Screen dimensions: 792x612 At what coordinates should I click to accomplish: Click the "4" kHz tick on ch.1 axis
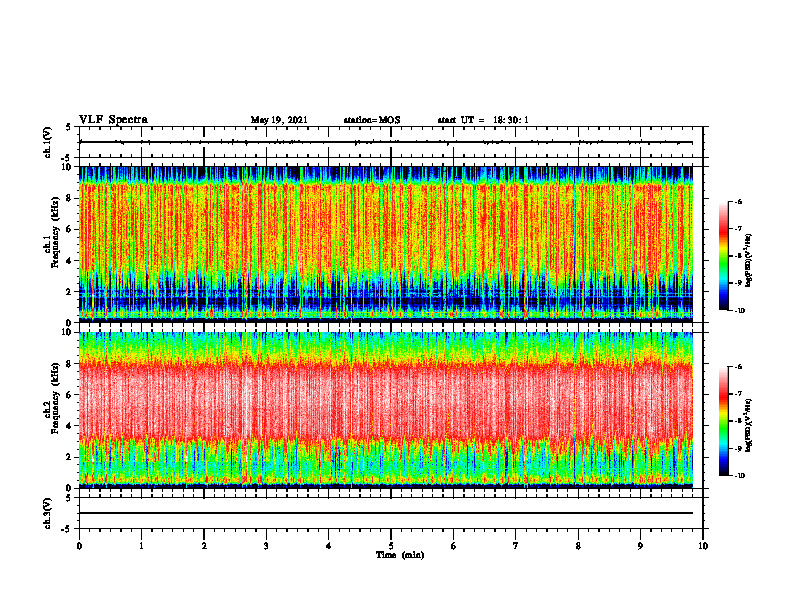point(69,261)
